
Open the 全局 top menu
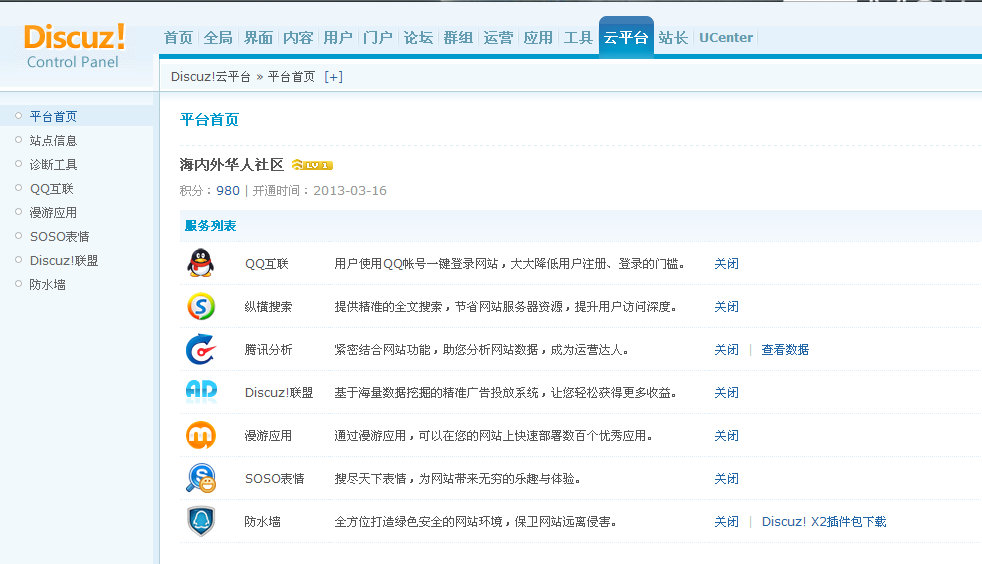[x=218, y=38]
